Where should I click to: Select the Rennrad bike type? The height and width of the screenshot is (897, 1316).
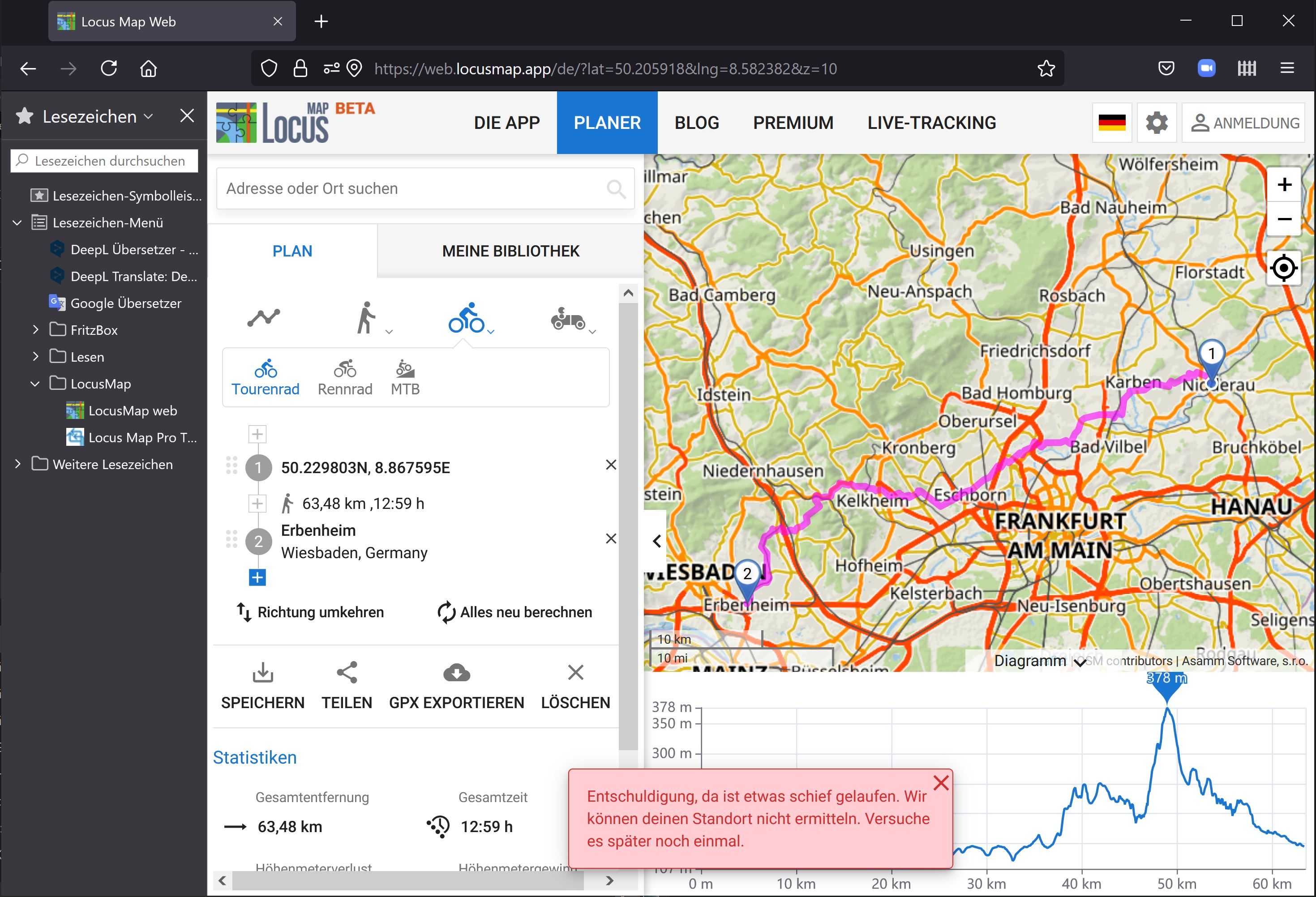click(345, 377)
